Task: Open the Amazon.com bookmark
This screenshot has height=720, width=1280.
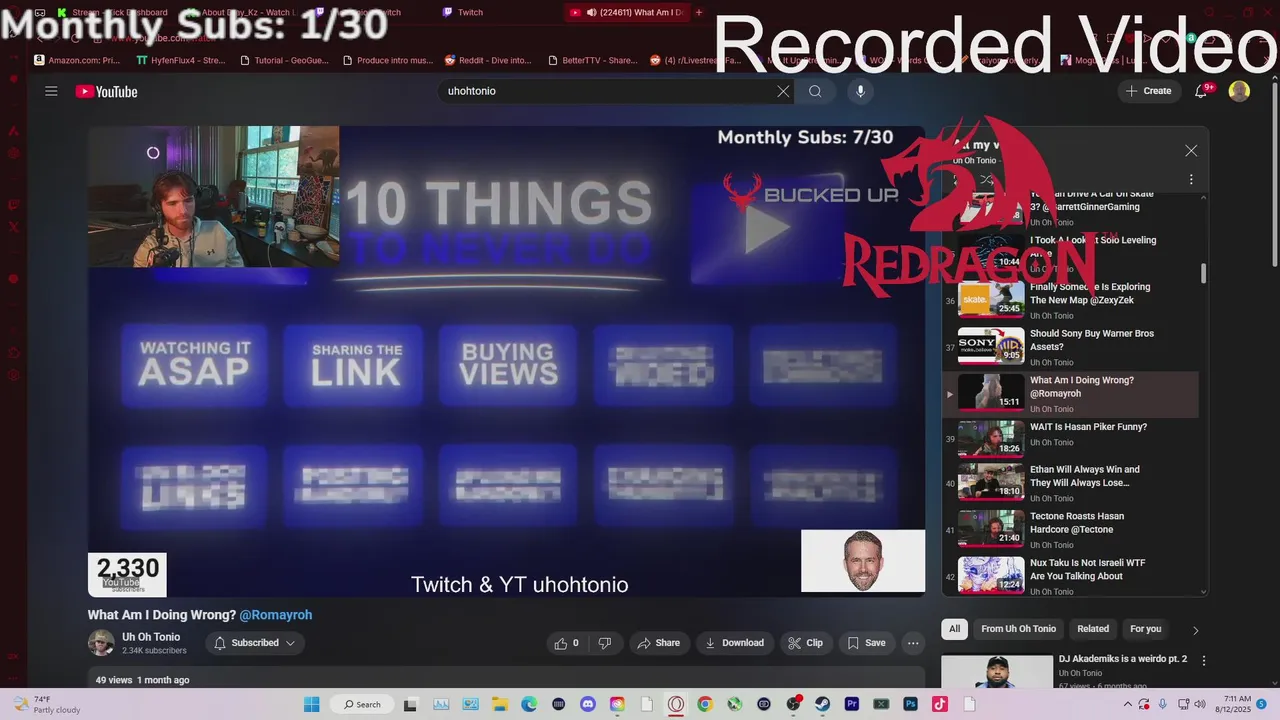Action: click(x=77, y=60)
